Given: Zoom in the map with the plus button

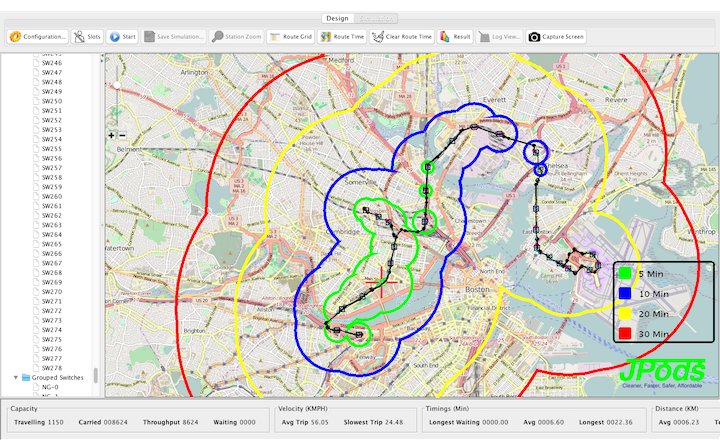Looking at the screenshot, I should 112,135.
